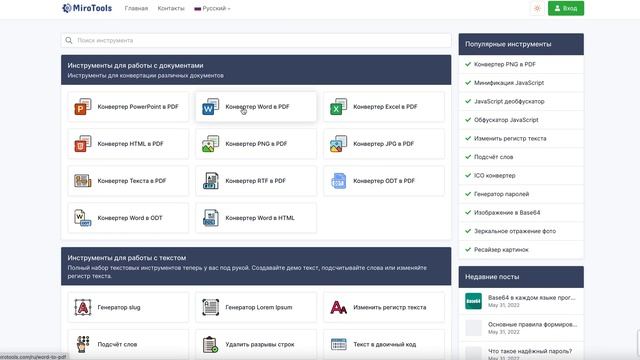Click the 'Конвертер Excel в PDF' card text

[x=385, y=107]
